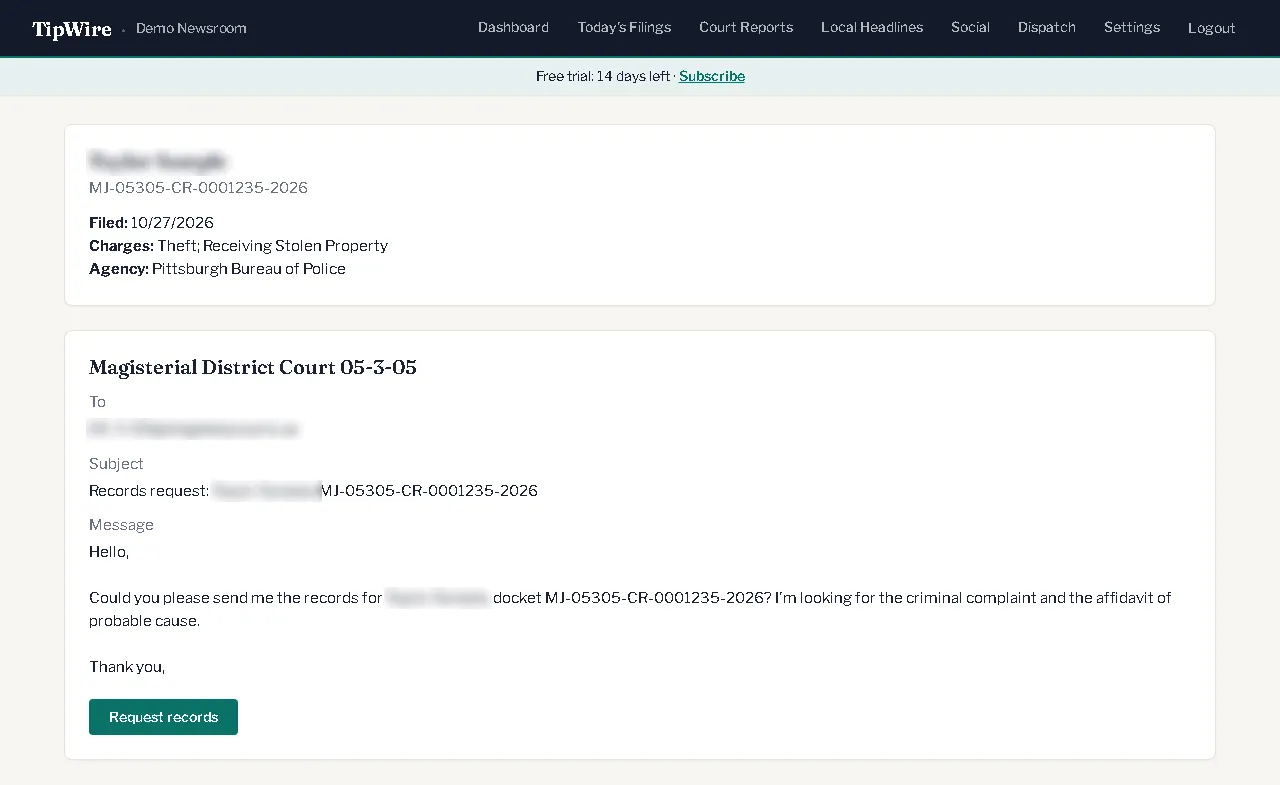The height and width of the screenshot is (785, 1280).
Task: Select the 'Magisterial District Court 05-3-05' heading
Action: point(253,368)
